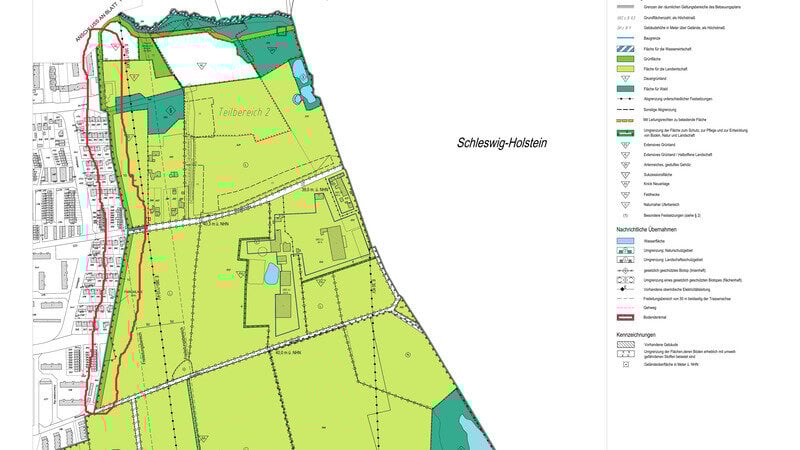Viewport: 800px width, 450px height.
Task: Click the Kennzeichnungen legend heading
Action: click(x=637, y=333)
